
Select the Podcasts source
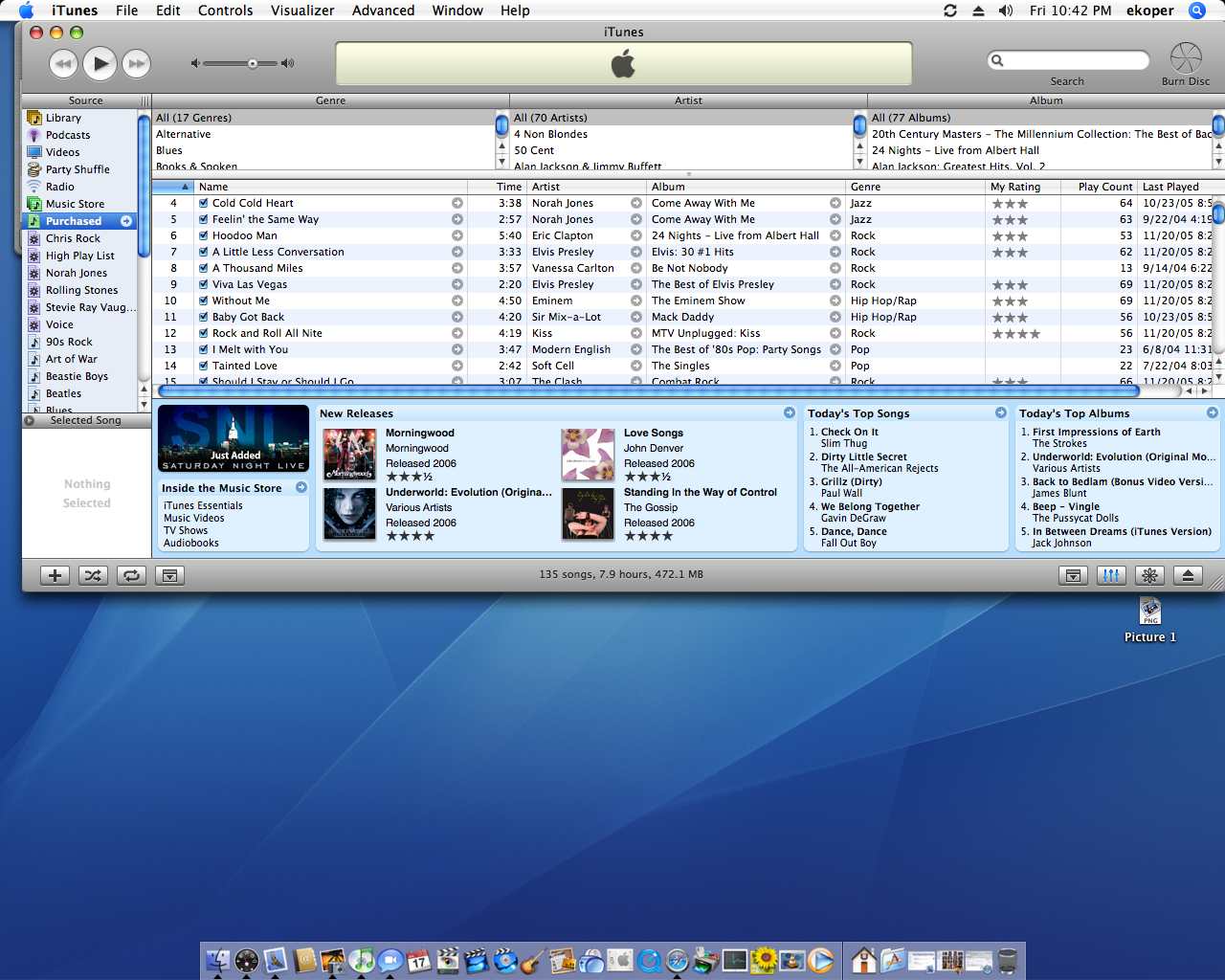pos(68,135)
